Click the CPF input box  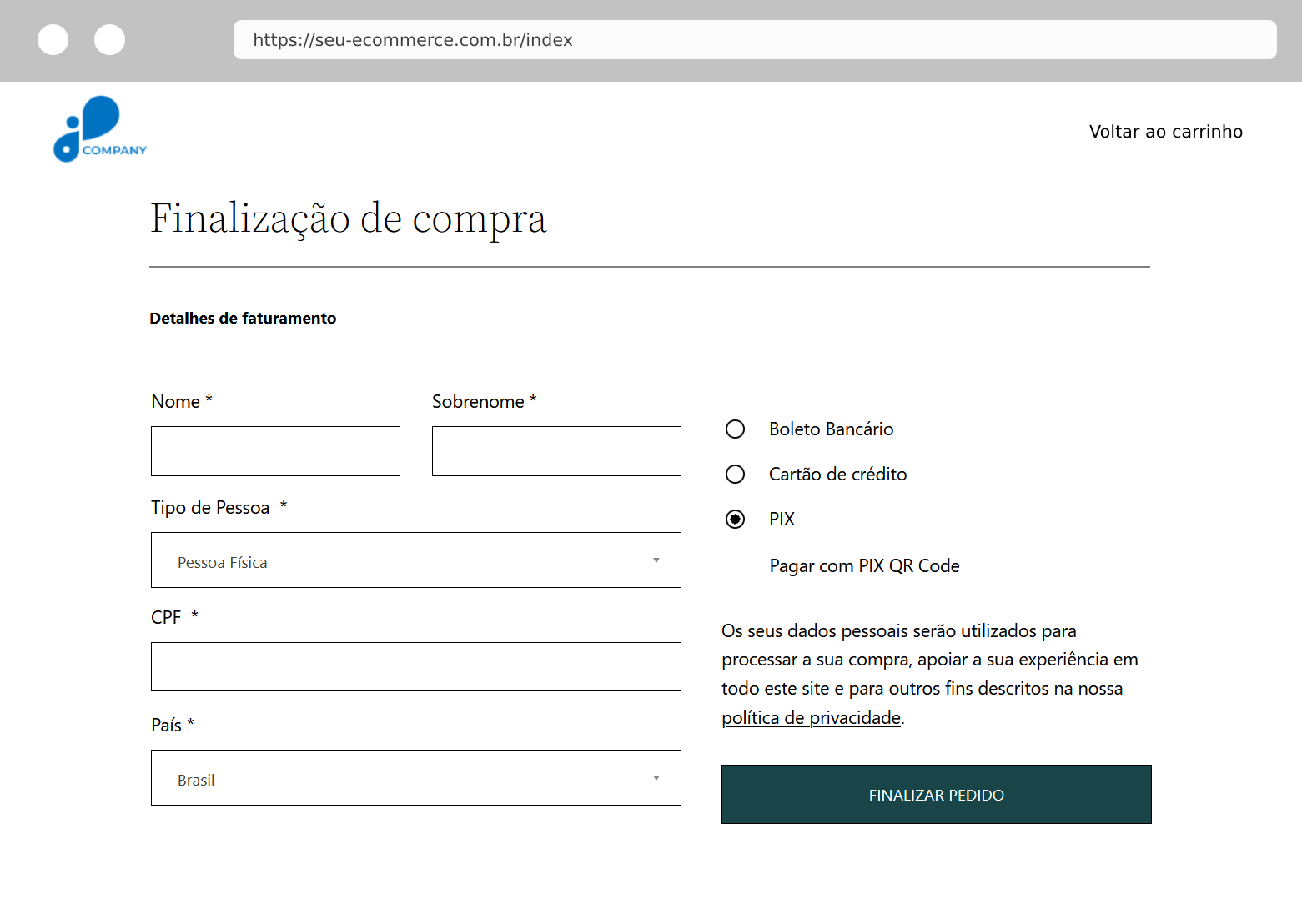pyautogui.click(x=415, y=666)
